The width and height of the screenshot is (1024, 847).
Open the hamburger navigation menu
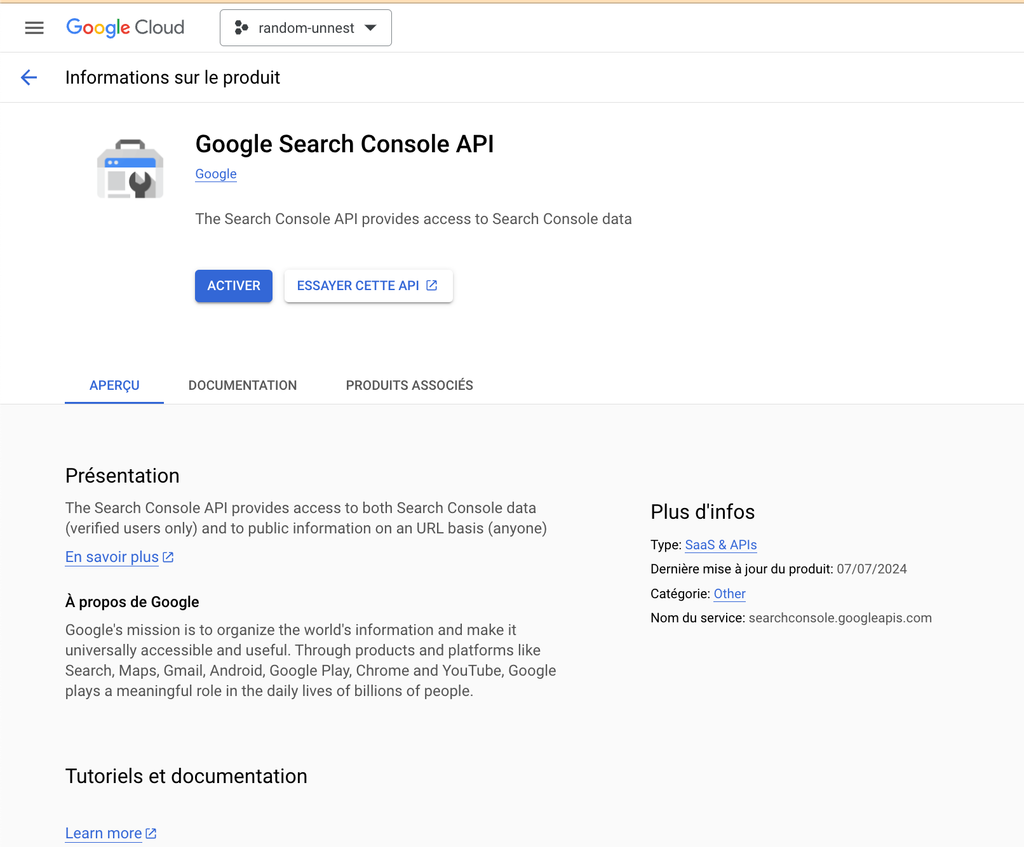(34, 27)
